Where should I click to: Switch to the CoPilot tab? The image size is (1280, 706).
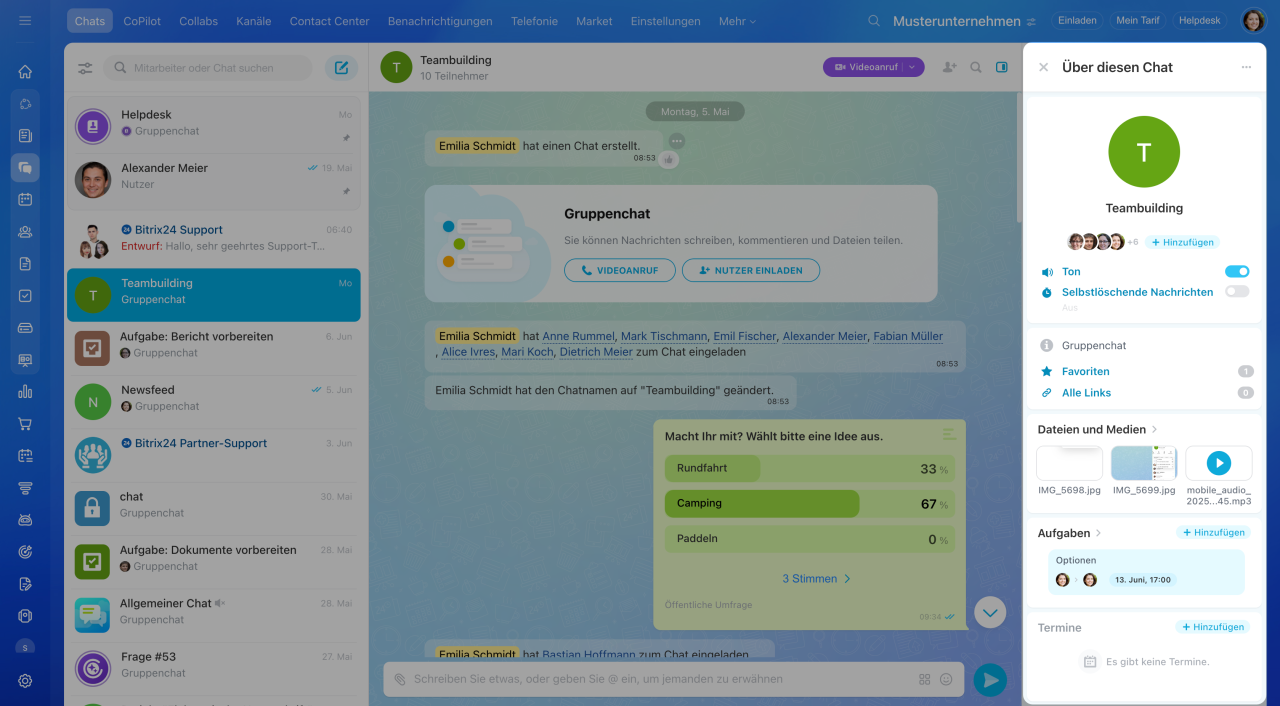pyautogui.click(x=144, y=21)
